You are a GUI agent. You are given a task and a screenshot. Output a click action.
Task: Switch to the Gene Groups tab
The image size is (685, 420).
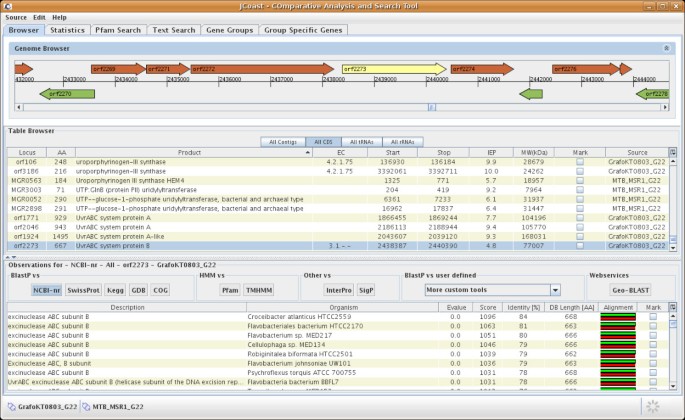pos(229,30)
